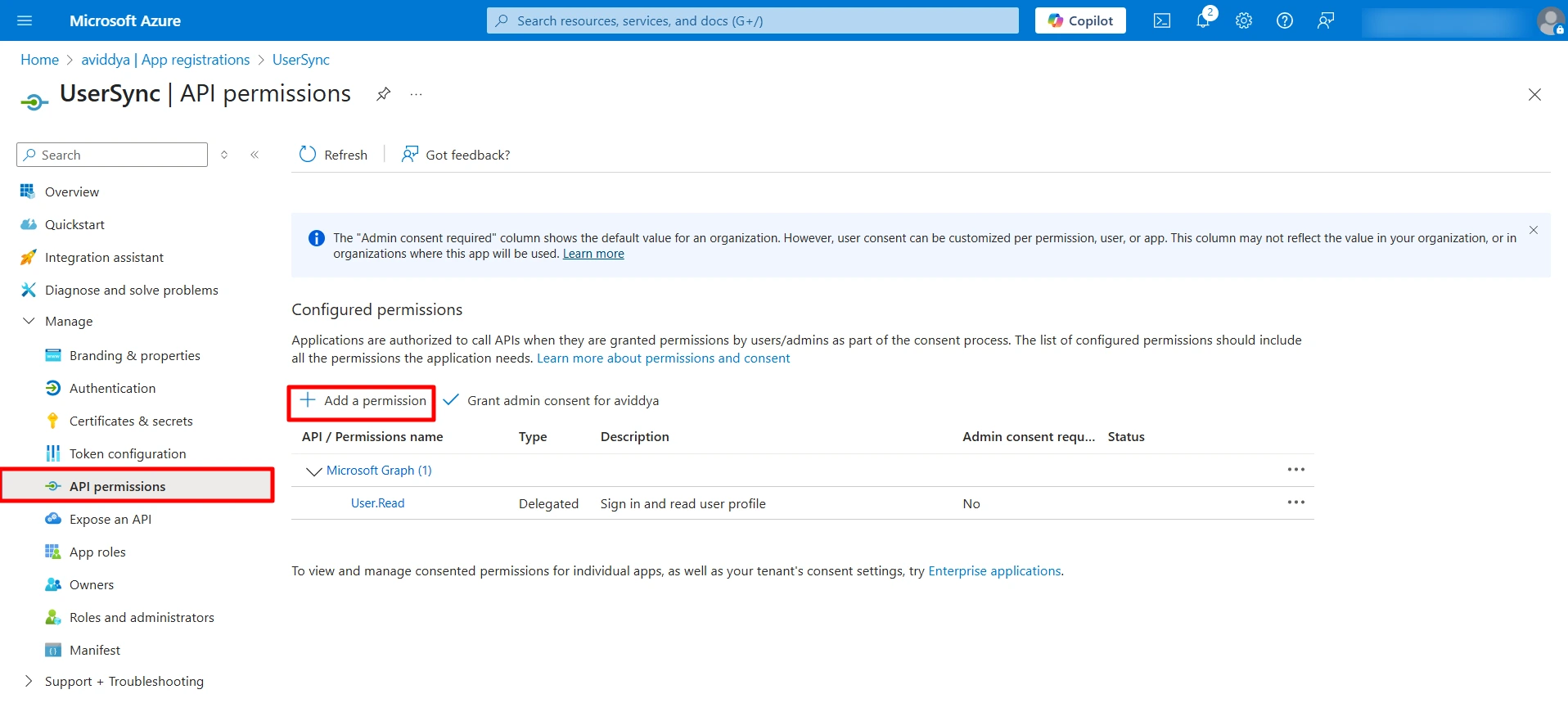Open the notifications bell
Screen dimensions: 1568x712
click(1203, 20)
